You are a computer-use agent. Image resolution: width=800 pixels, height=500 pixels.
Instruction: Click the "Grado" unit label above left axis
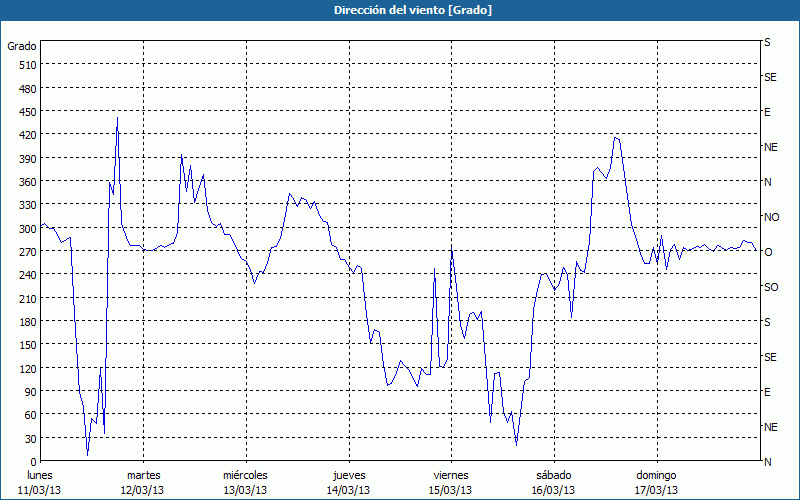click(22, 46)
